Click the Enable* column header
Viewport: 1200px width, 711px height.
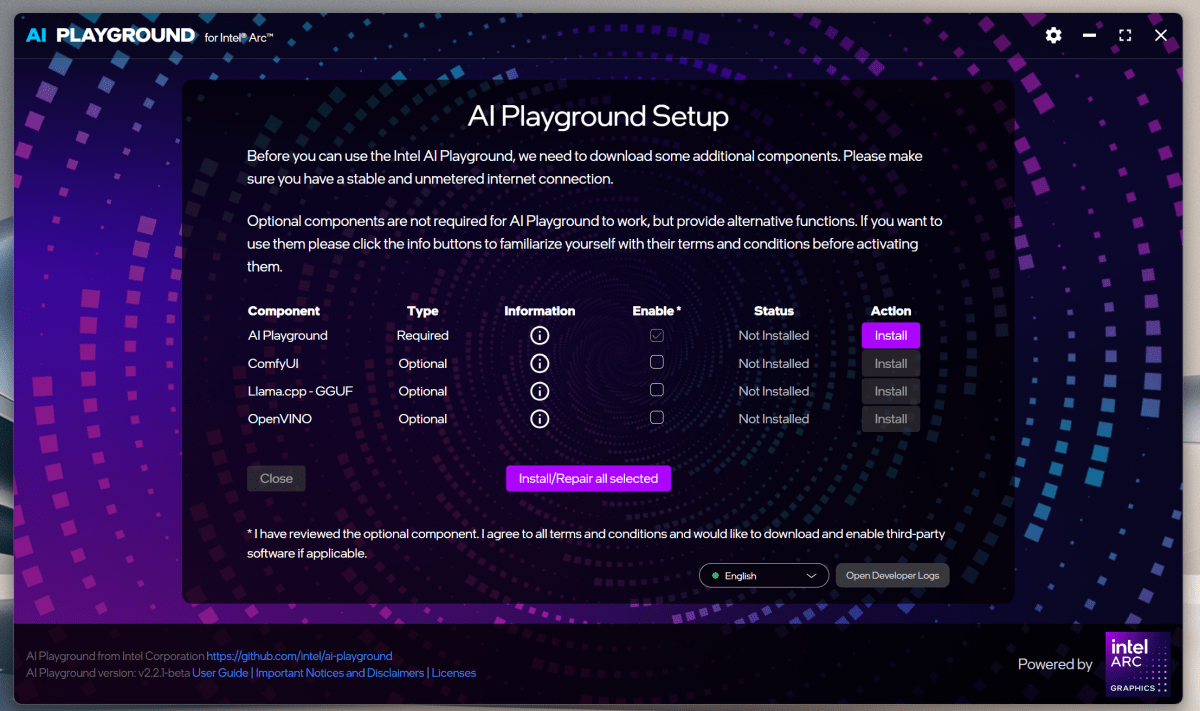click(657, 311)
